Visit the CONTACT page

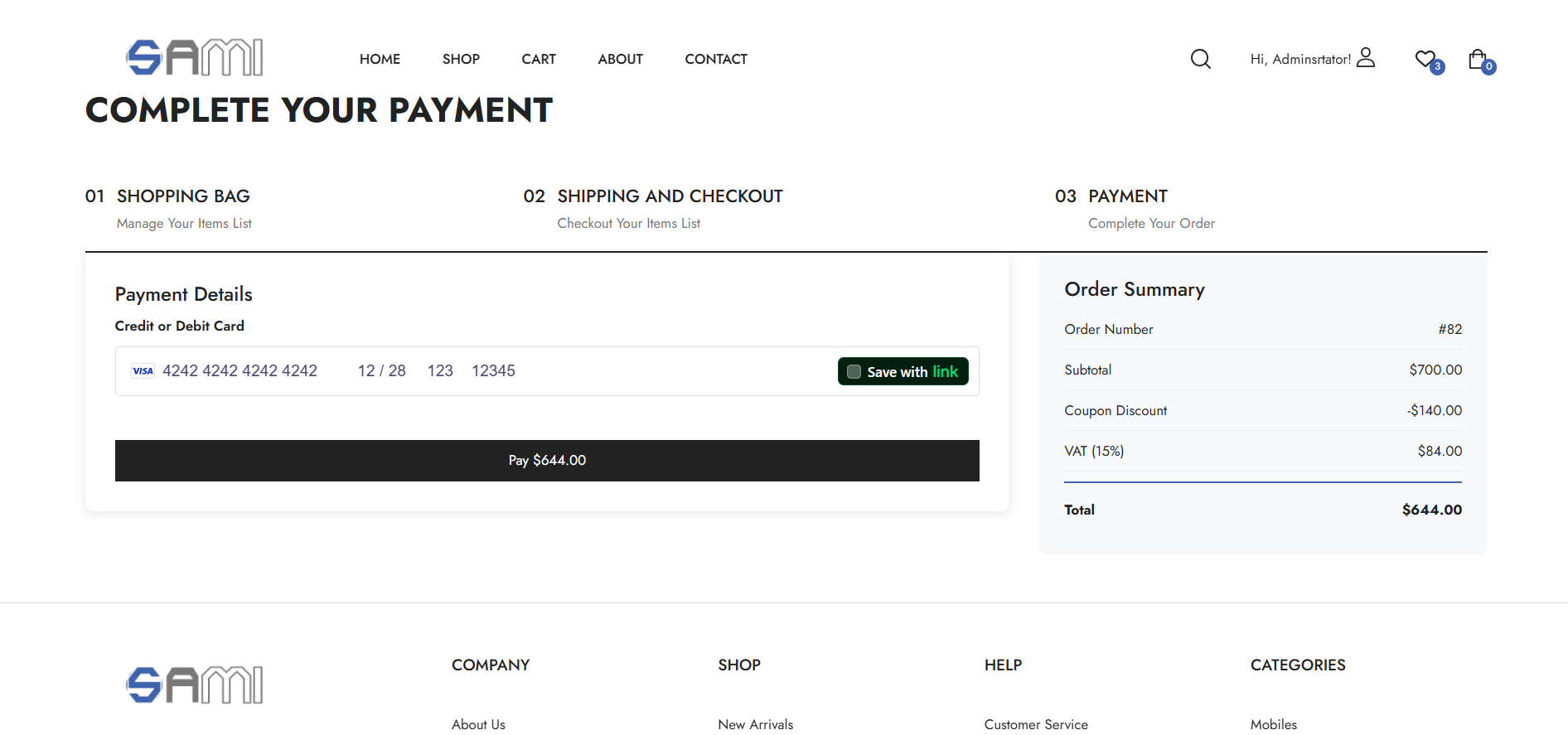tap(716, 59)
